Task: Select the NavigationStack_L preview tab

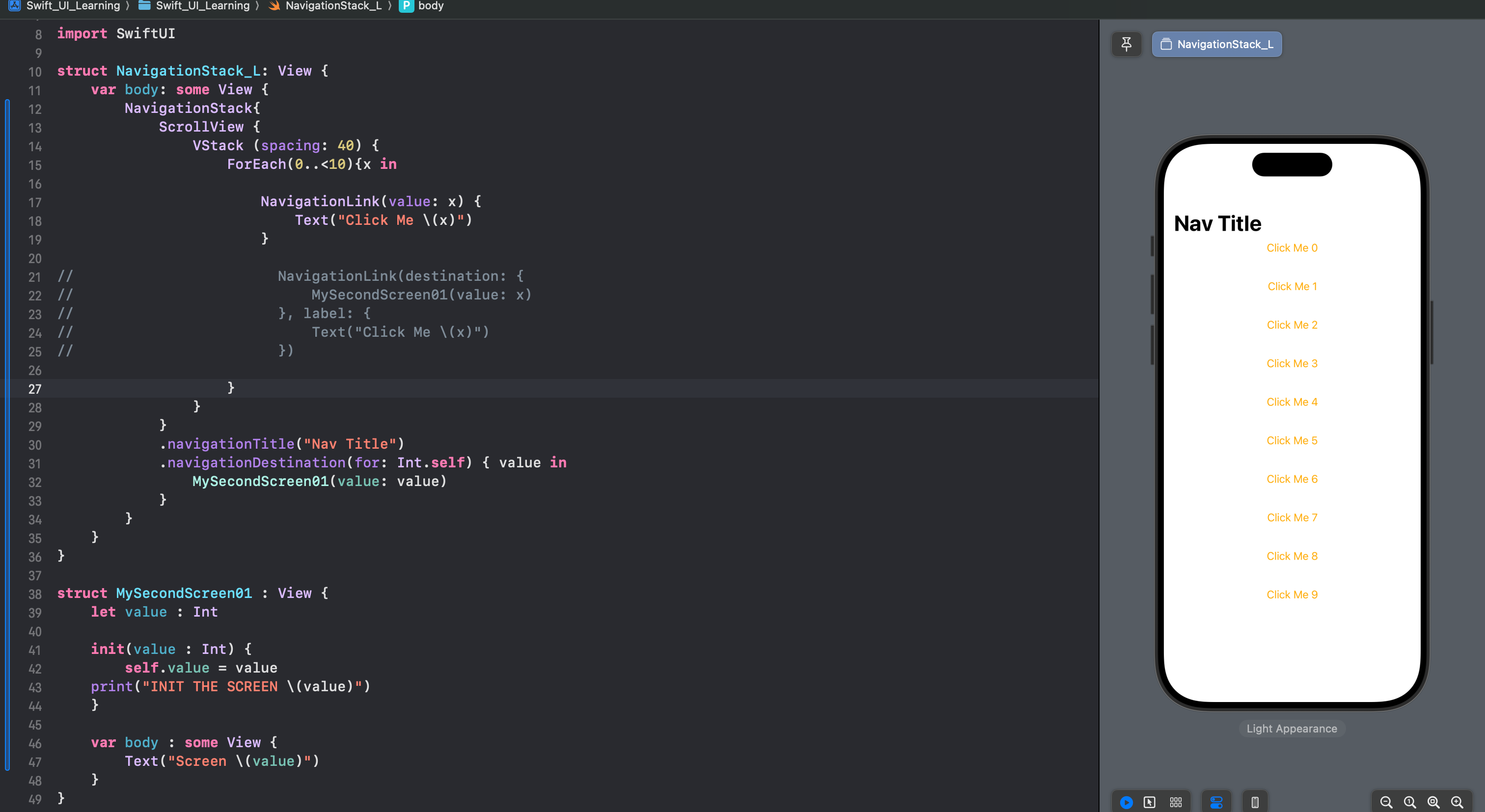Action: (x=1216, y=44)
